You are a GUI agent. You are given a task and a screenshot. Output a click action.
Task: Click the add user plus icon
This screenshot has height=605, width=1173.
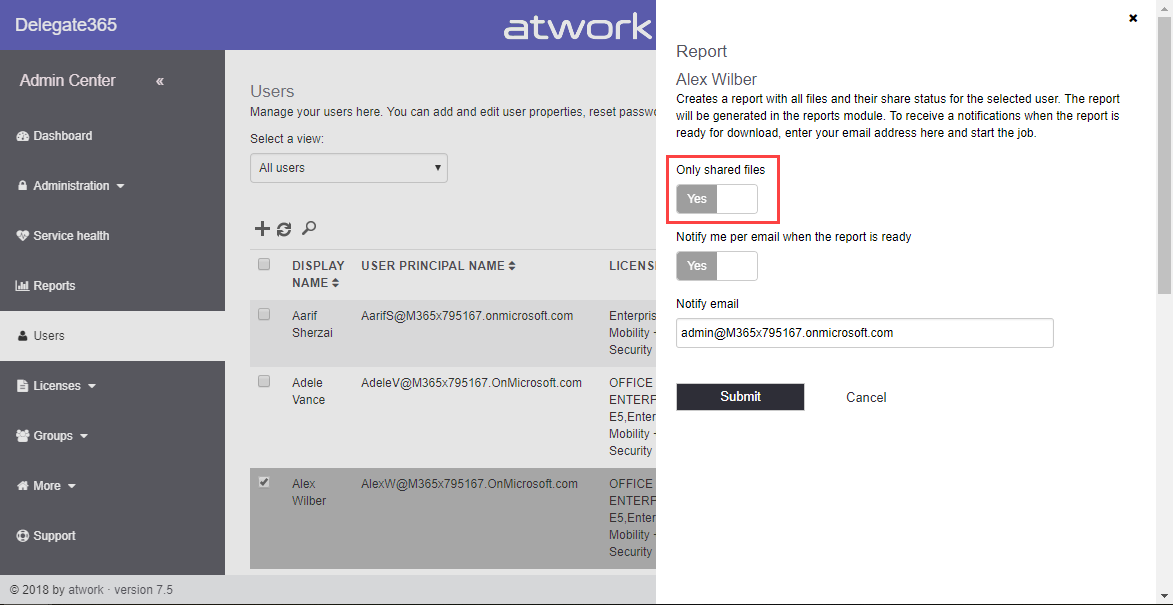point(262,229)
